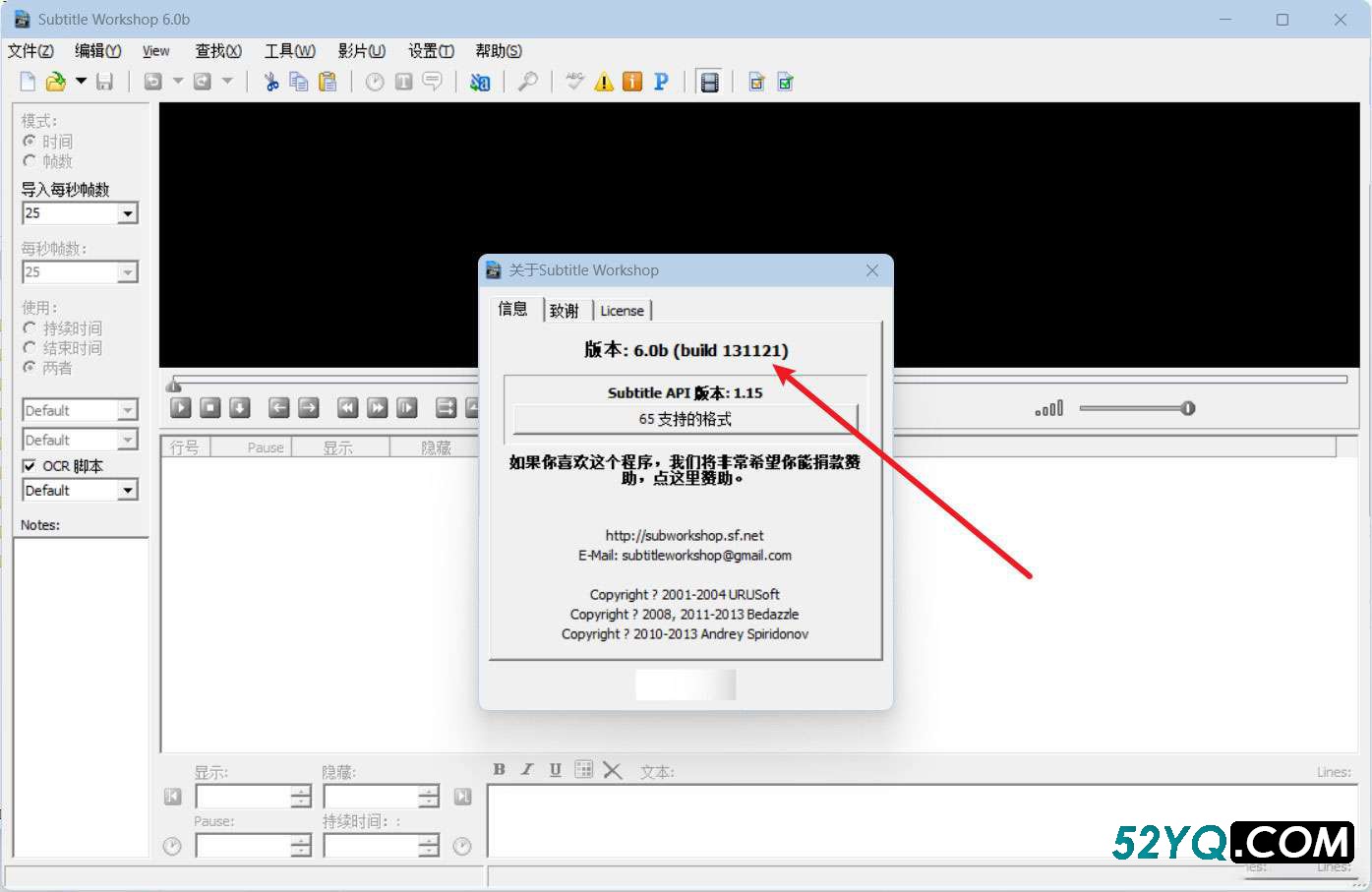Click the magnifier search icon
Viewport: 1372px width, 892px height.
point(528,82)
